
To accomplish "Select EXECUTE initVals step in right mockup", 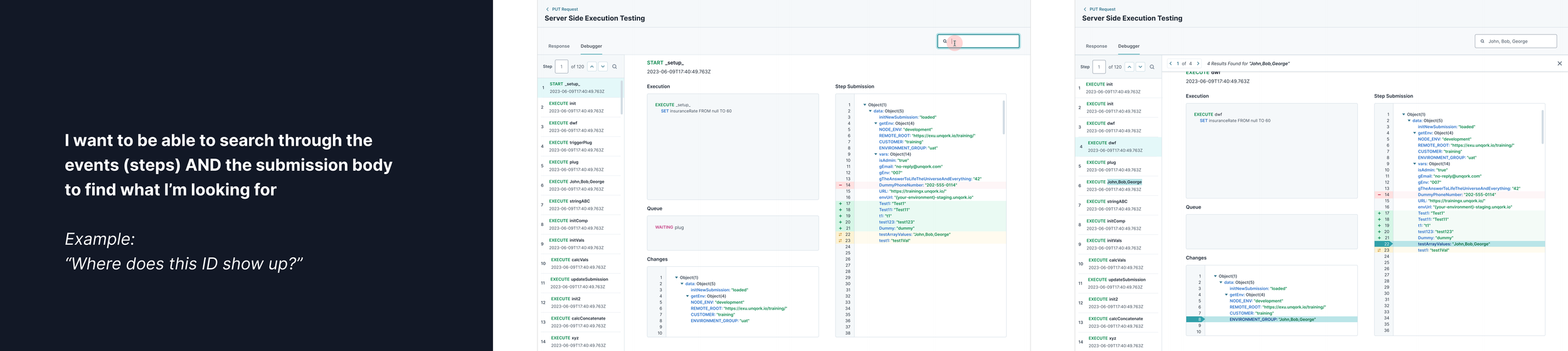I will 1117,244.
